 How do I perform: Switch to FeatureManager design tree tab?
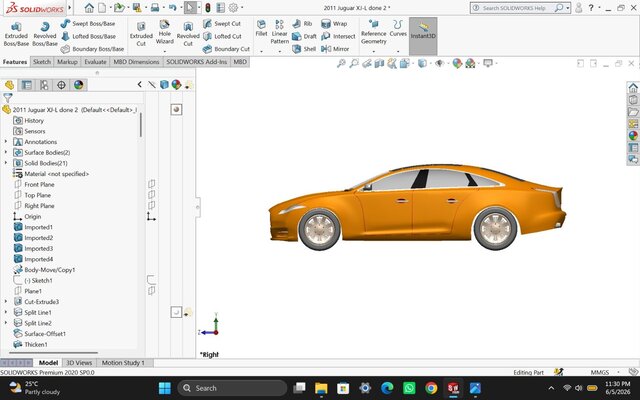9,85
